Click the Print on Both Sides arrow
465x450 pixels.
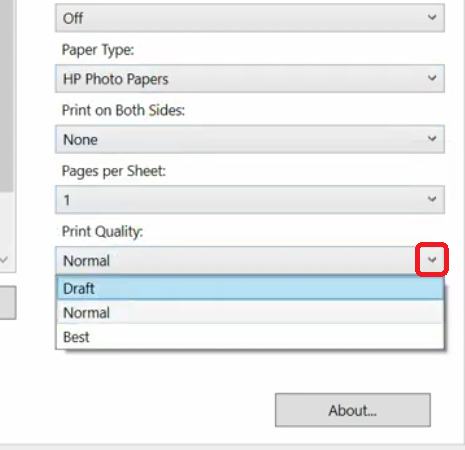pyautogui.click(x=432, y=139)
